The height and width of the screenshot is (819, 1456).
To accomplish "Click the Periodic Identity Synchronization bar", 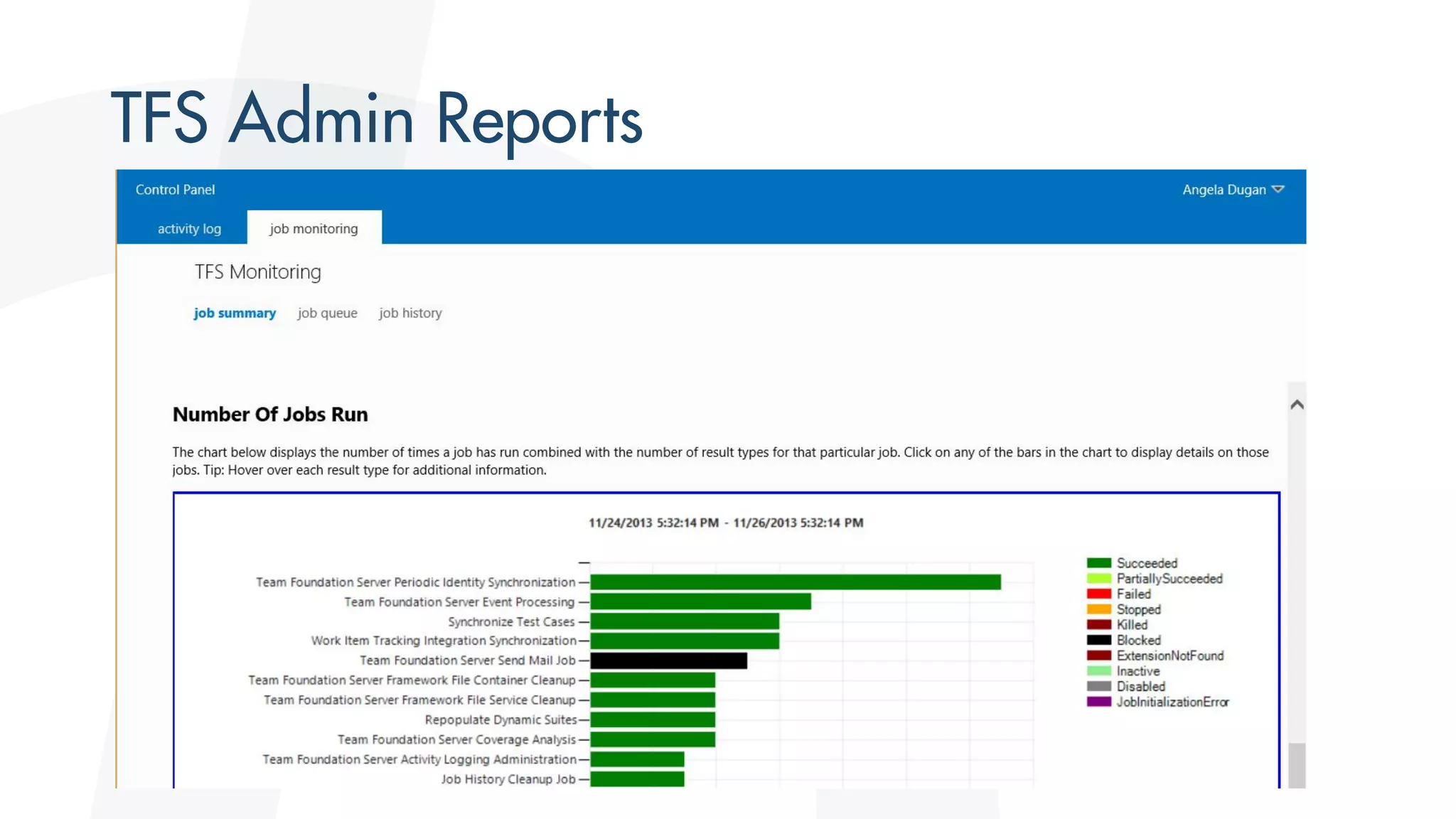I will pos(795,582).
